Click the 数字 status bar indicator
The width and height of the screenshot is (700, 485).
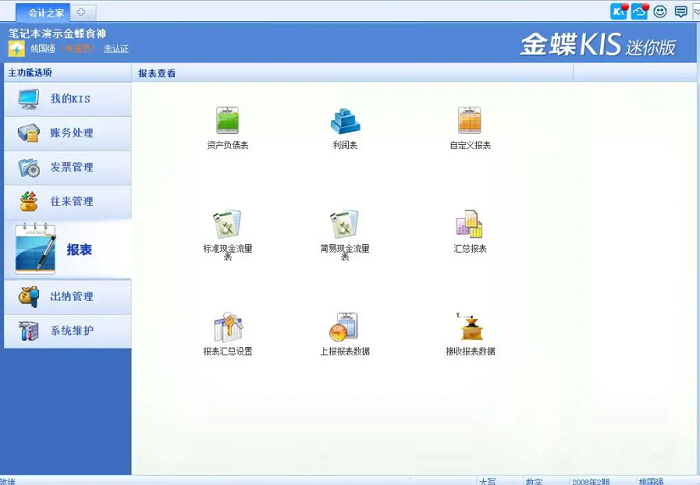[x=534, y=481]
